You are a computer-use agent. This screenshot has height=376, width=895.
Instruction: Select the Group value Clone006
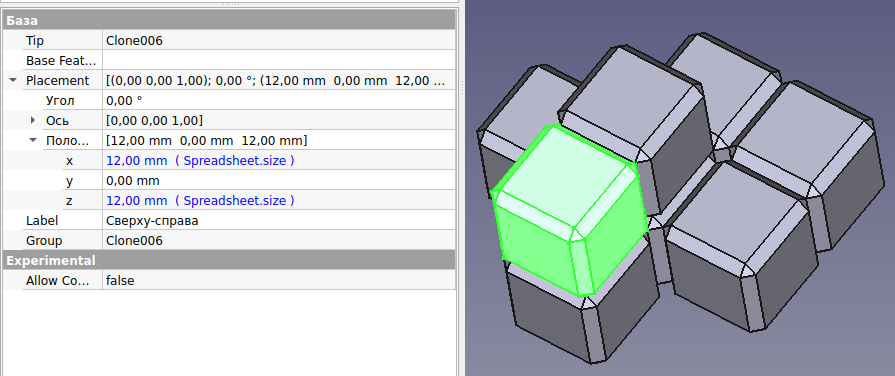pos(279,241)
